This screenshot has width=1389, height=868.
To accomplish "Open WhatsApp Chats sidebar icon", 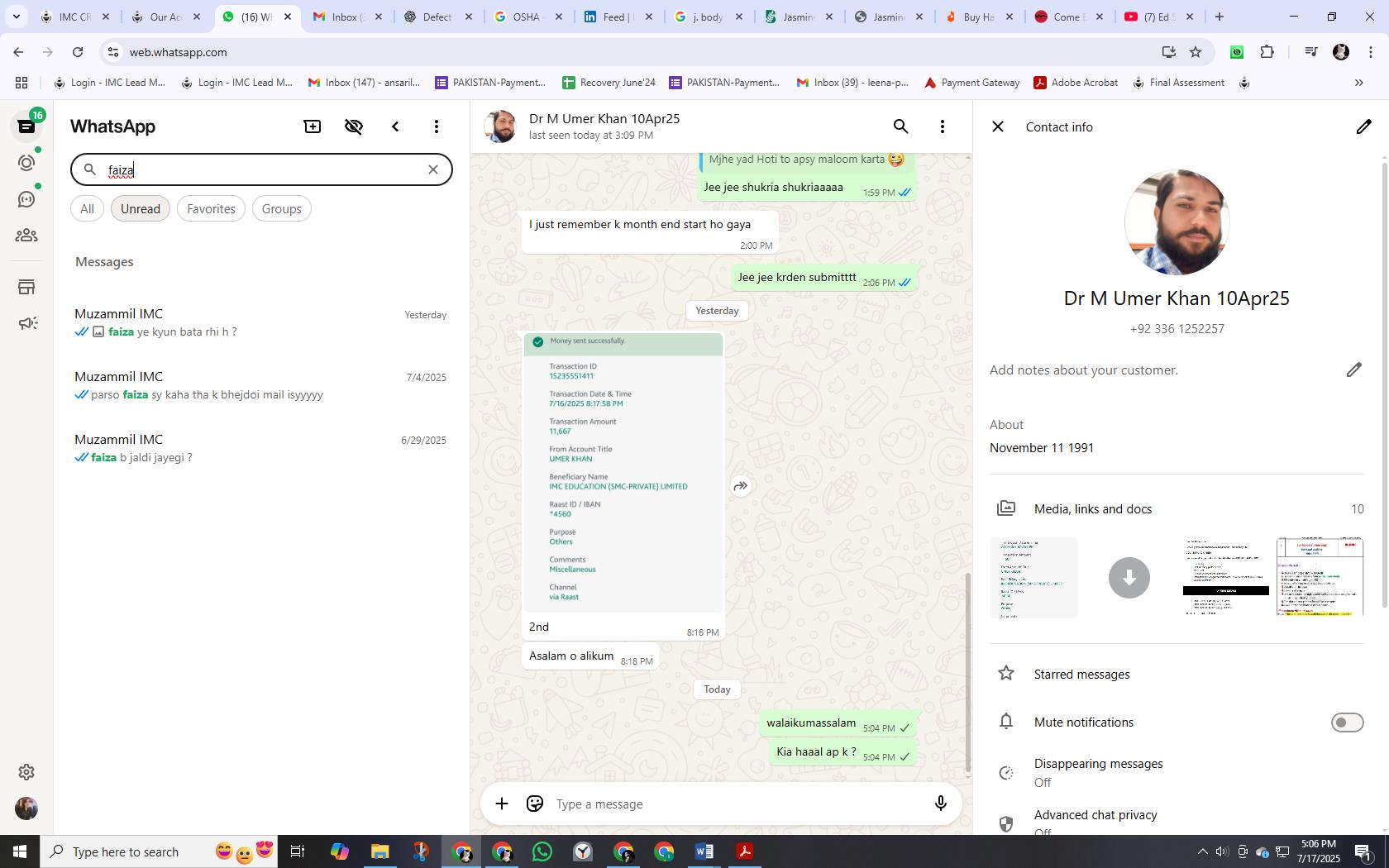I will point(26,126).
